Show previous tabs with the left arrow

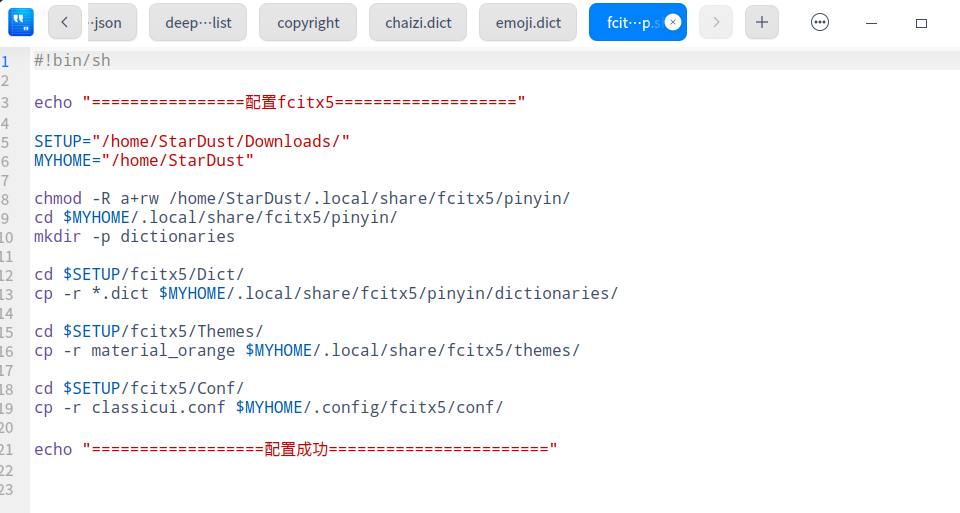pos(64,23)
